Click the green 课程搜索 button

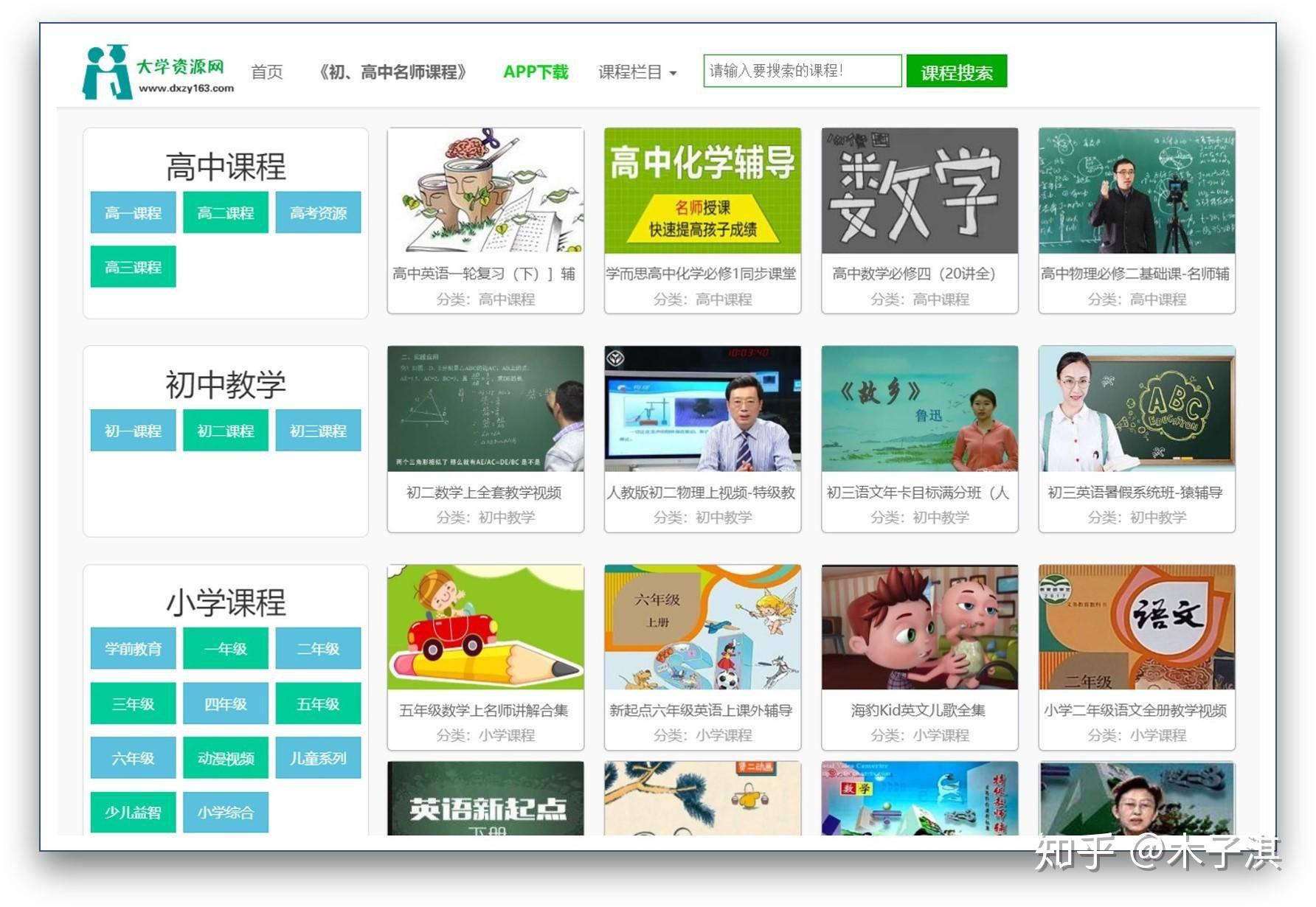pos(957,72)
